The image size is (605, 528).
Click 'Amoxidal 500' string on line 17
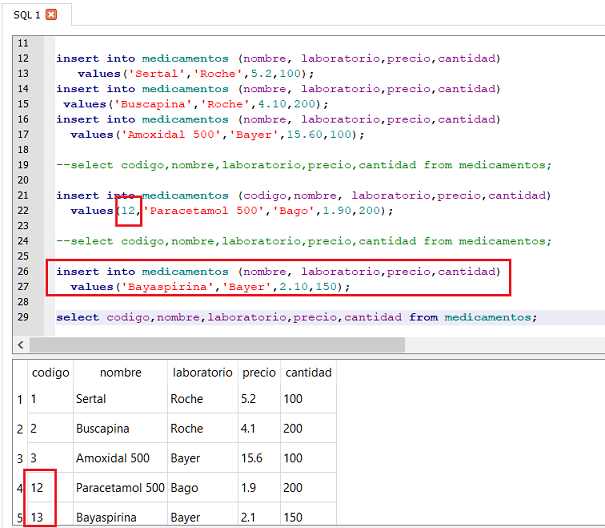171,134
